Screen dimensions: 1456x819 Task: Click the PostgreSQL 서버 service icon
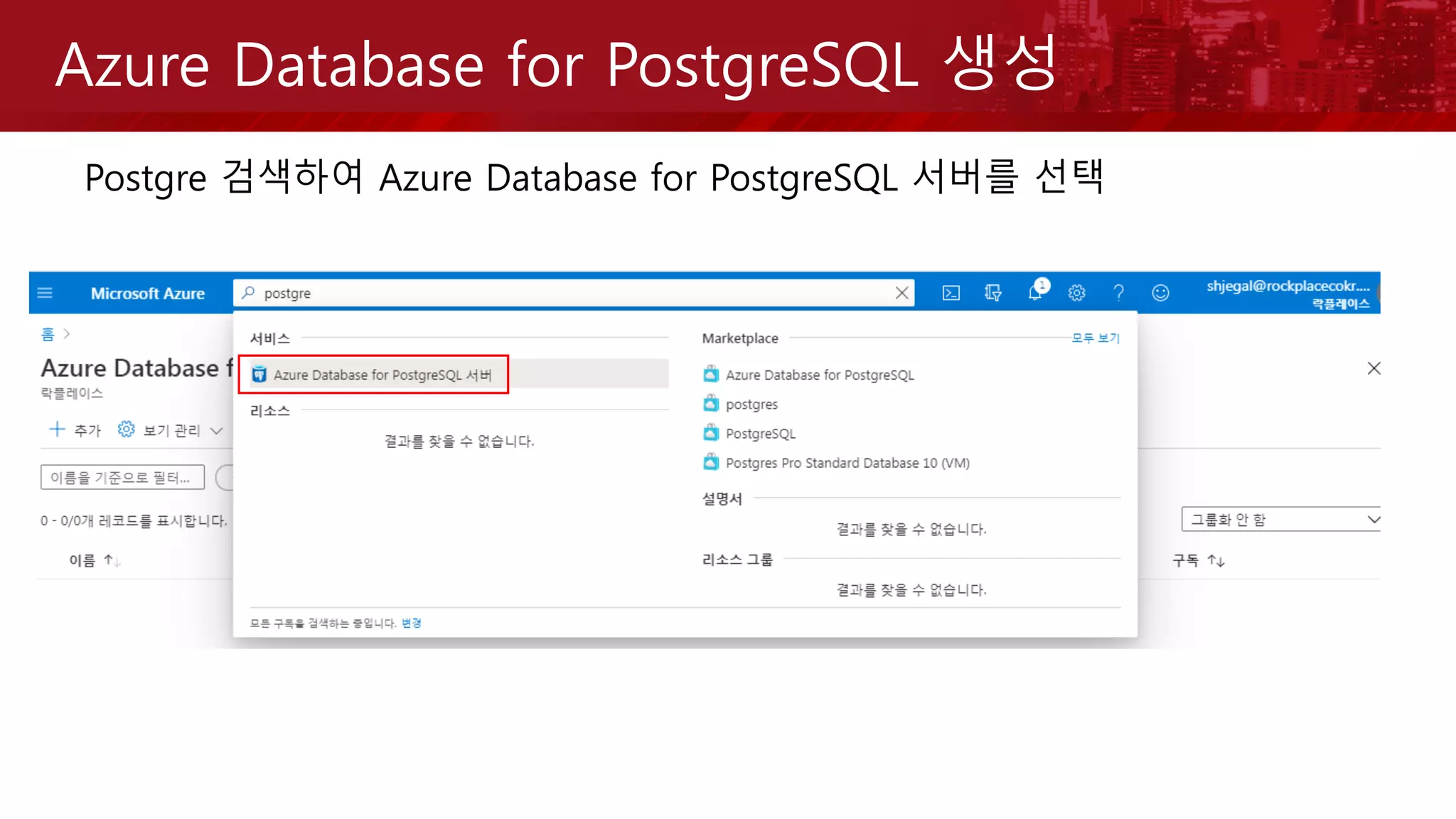pos(259,375)
